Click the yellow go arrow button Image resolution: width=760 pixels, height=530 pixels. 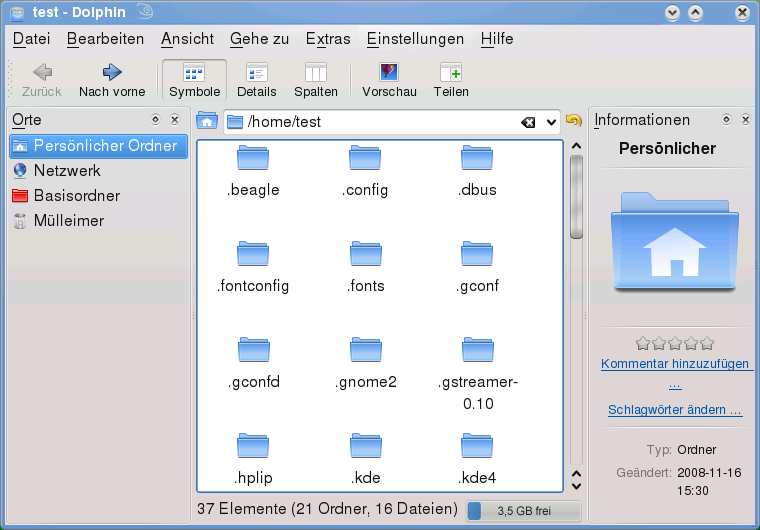(x=573, y=120)
